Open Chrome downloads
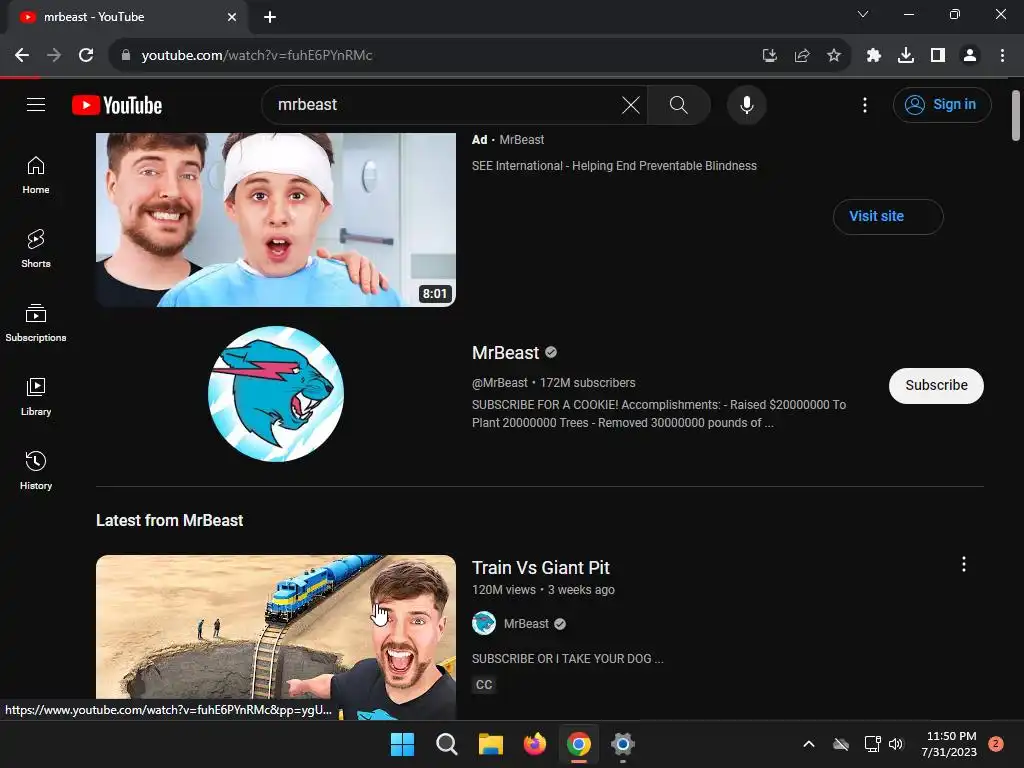Screen dimensions: 1024x768 click(906, 56)
